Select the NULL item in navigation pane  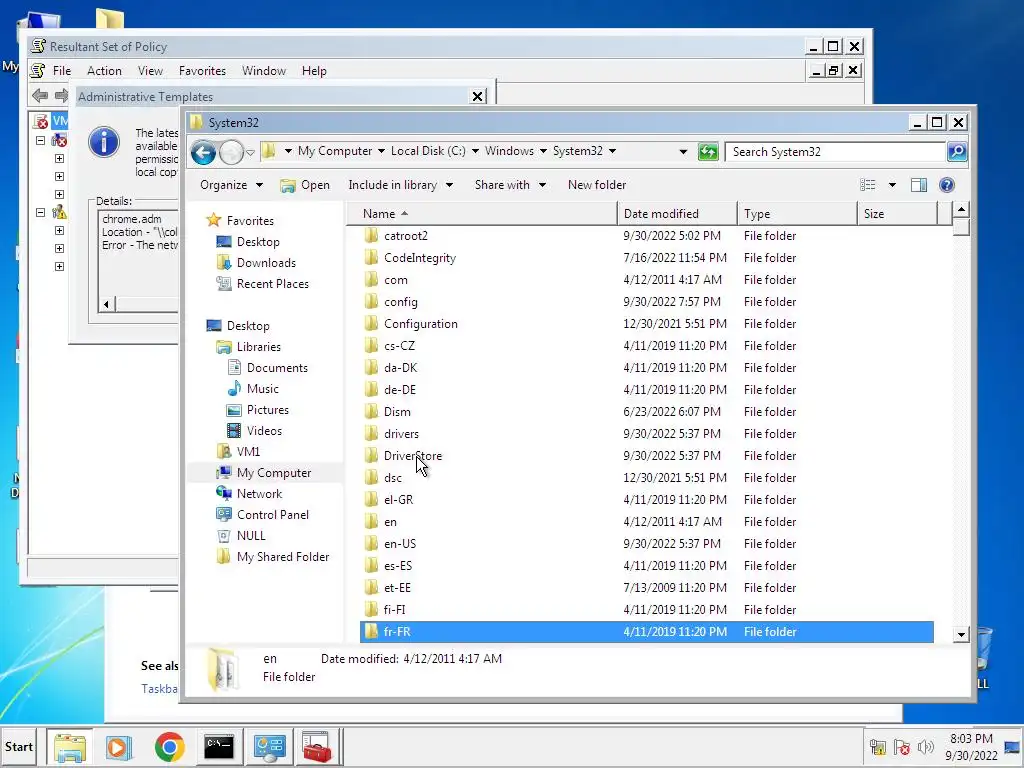click(251, 536)
